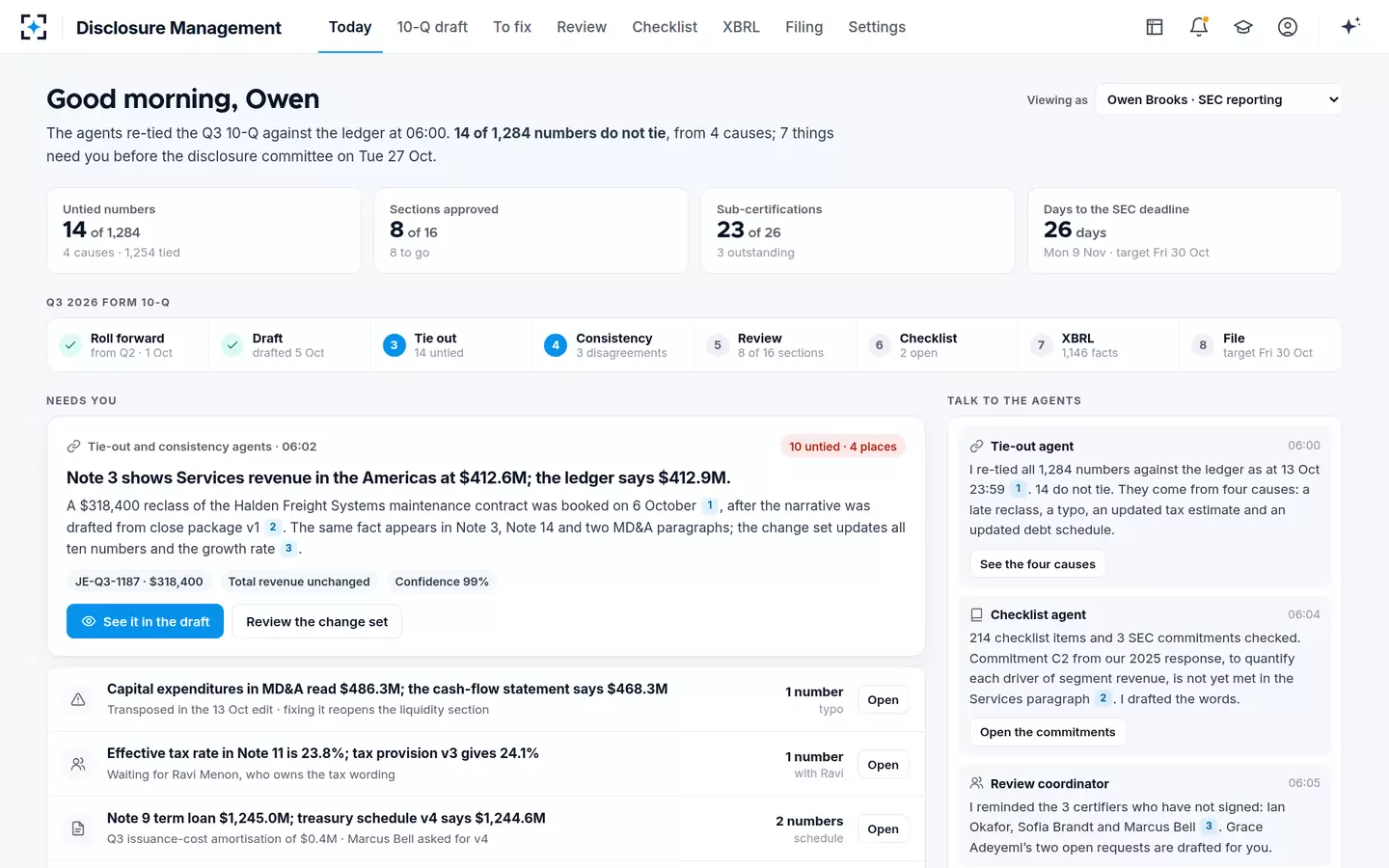Select the Settings tab

tap(877, 27)
